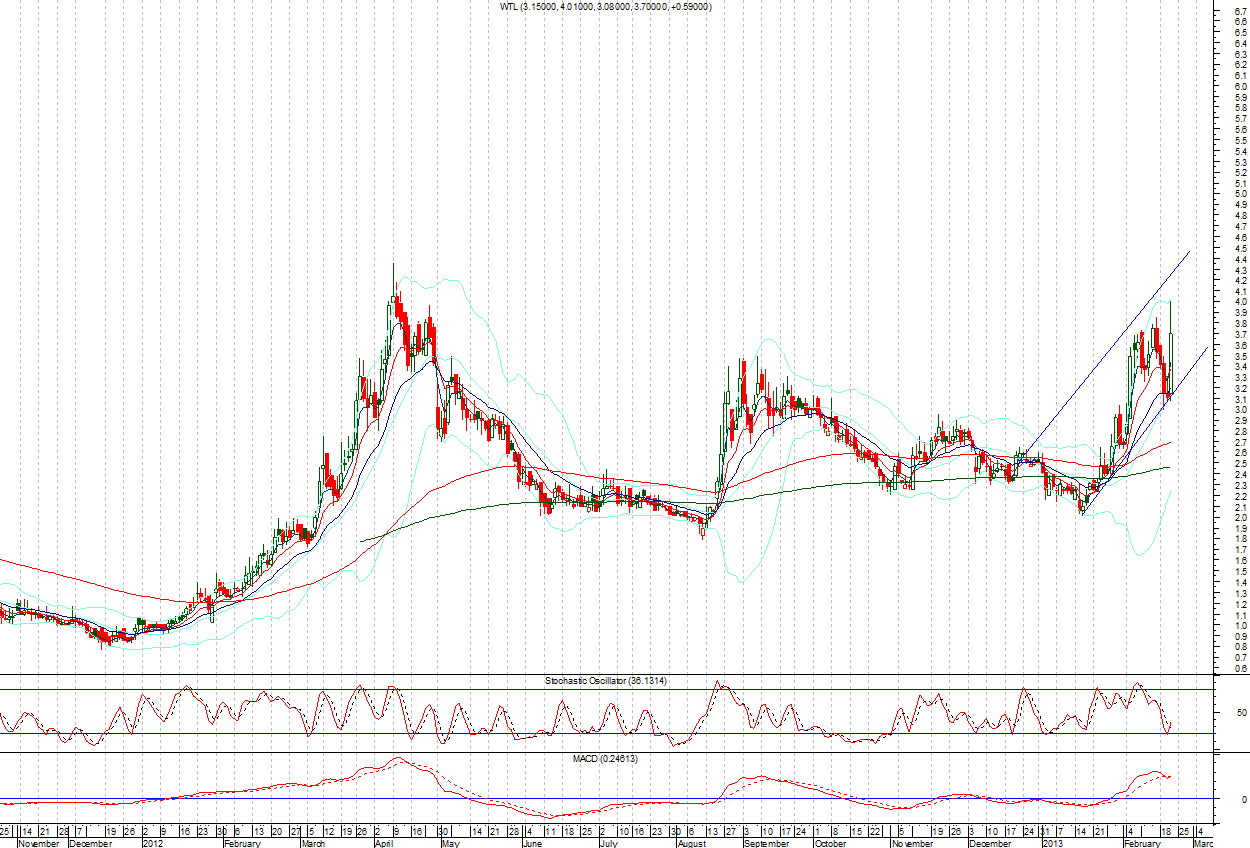Select the MACD indicator label
The image size is (1250, 848).
[605, 759]
